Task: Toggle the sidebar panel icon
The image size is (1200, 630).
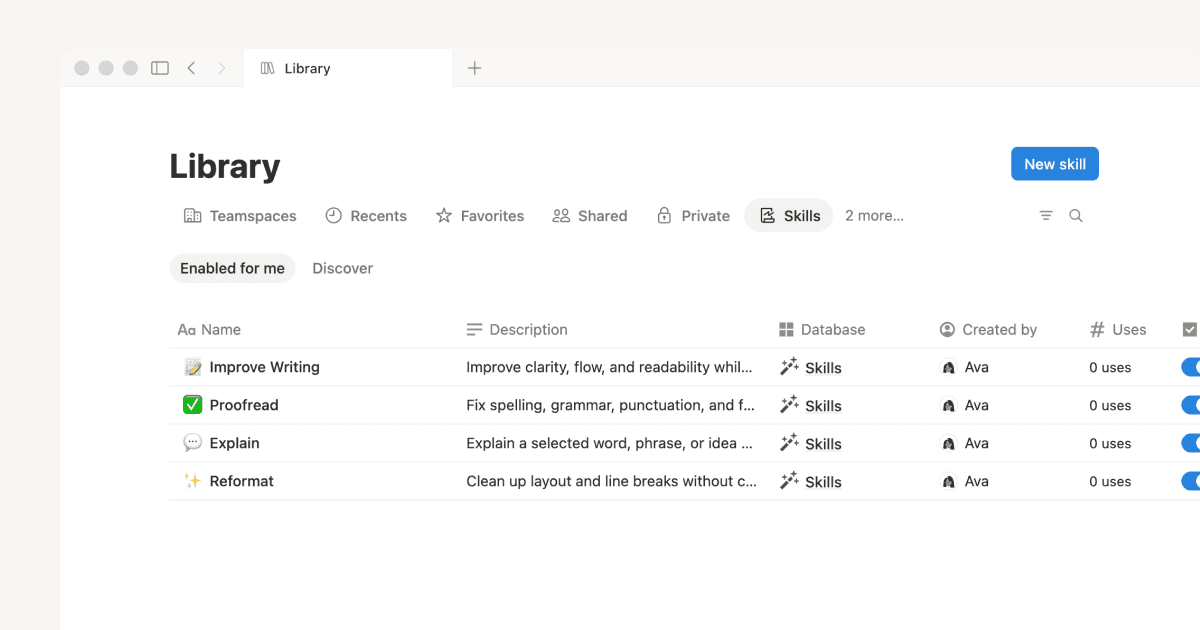Action: (x=160, y=68)
